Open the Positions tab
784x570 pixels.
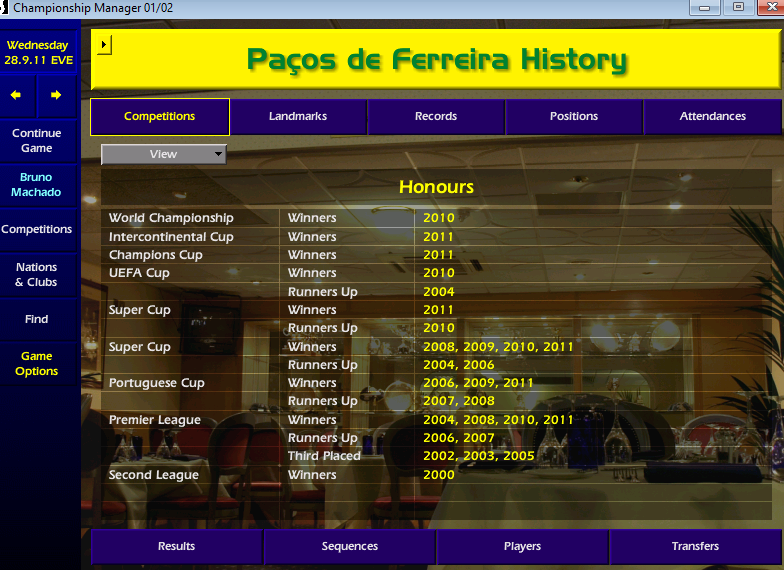tap(574, 116)
